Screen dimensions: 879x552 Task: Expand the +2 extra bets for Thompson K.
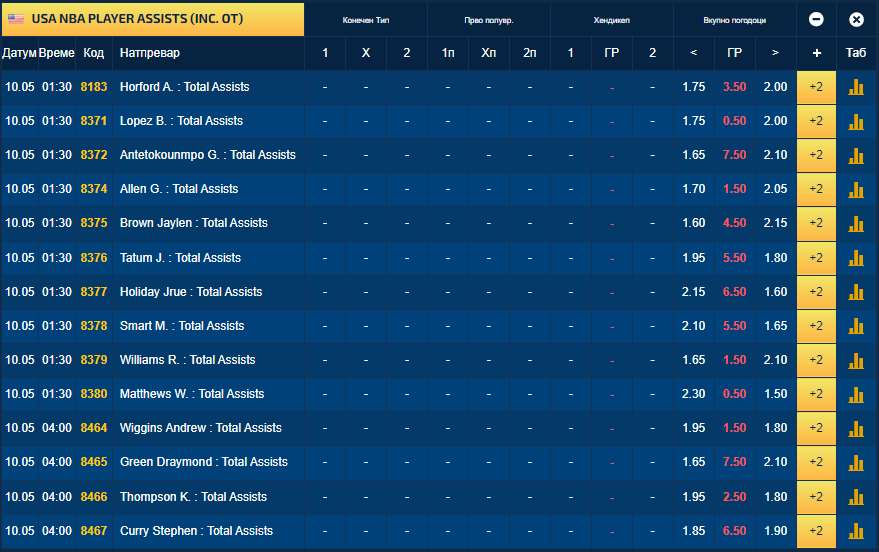pos(816,497)
